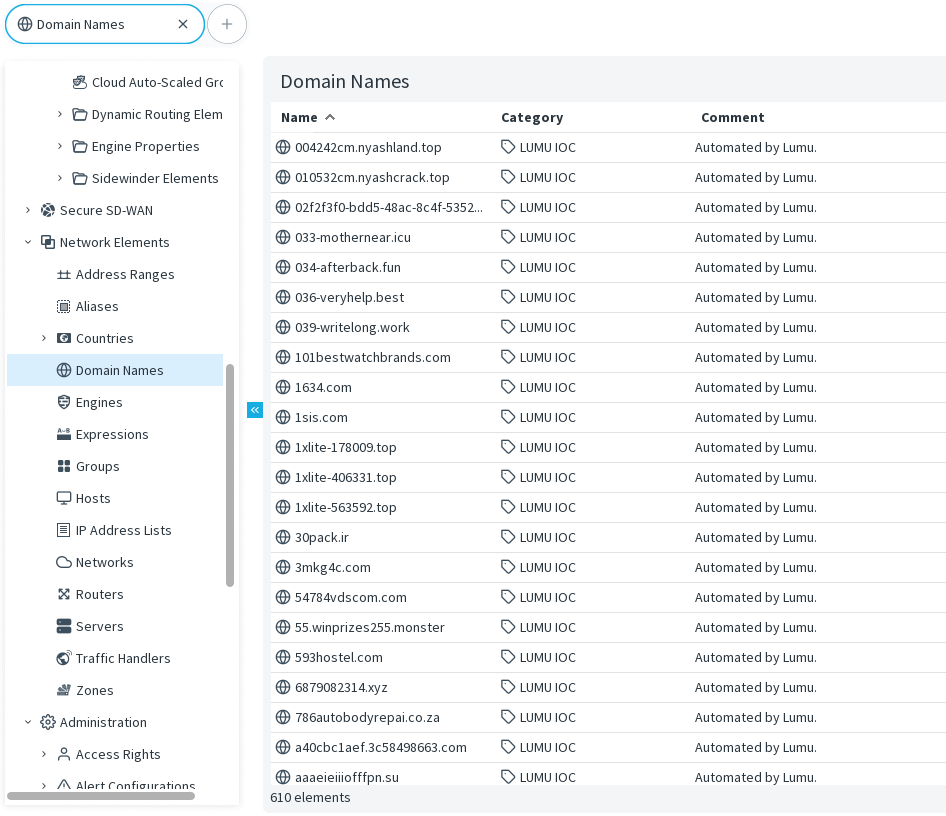Image resolution: width=946 pixels, height=816 pixels.
Task: Click LUMU IOC tag icon for 1634.com
Action: pyautogui.click(x=508, y=387)
